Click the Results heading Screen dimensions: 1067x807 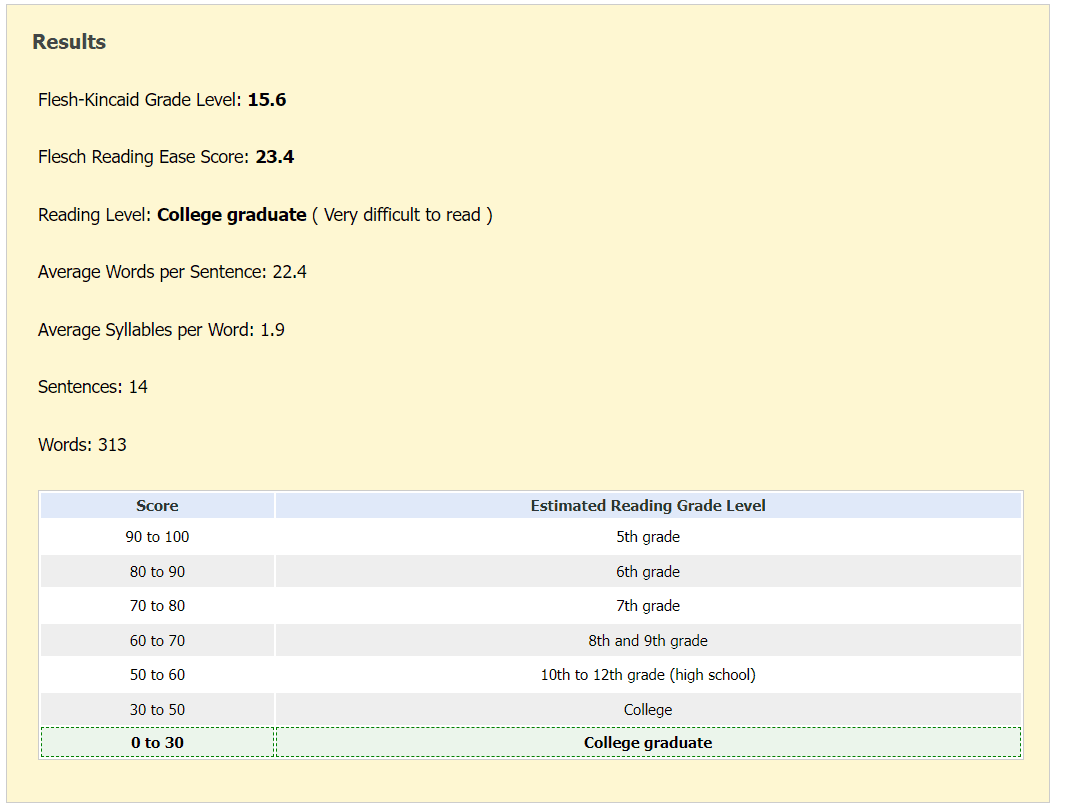(x=69, y=42)
